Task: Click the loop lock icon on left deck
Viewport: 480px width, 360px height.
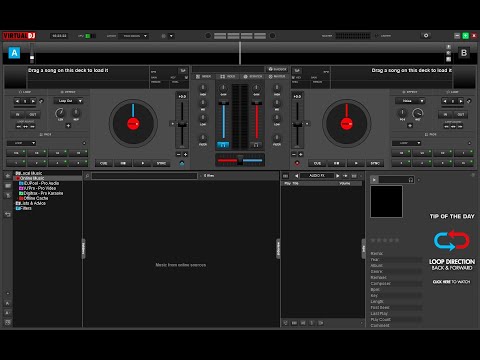Action: point(42,101)
